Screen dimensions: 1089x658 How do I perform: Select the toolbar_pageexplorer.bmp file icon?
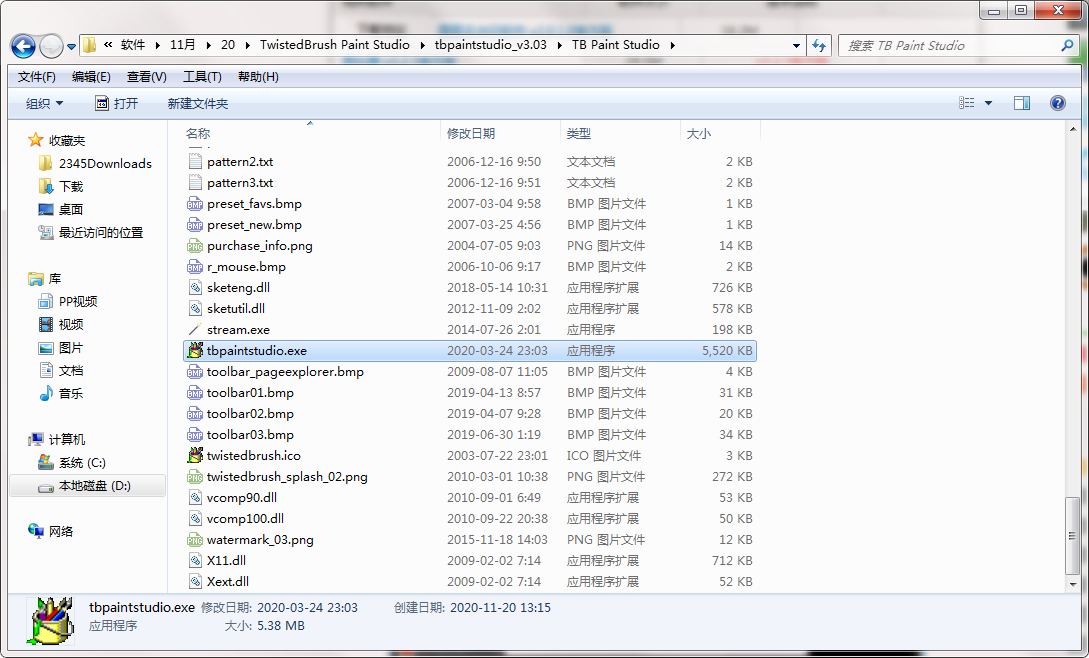click(195, 372)
